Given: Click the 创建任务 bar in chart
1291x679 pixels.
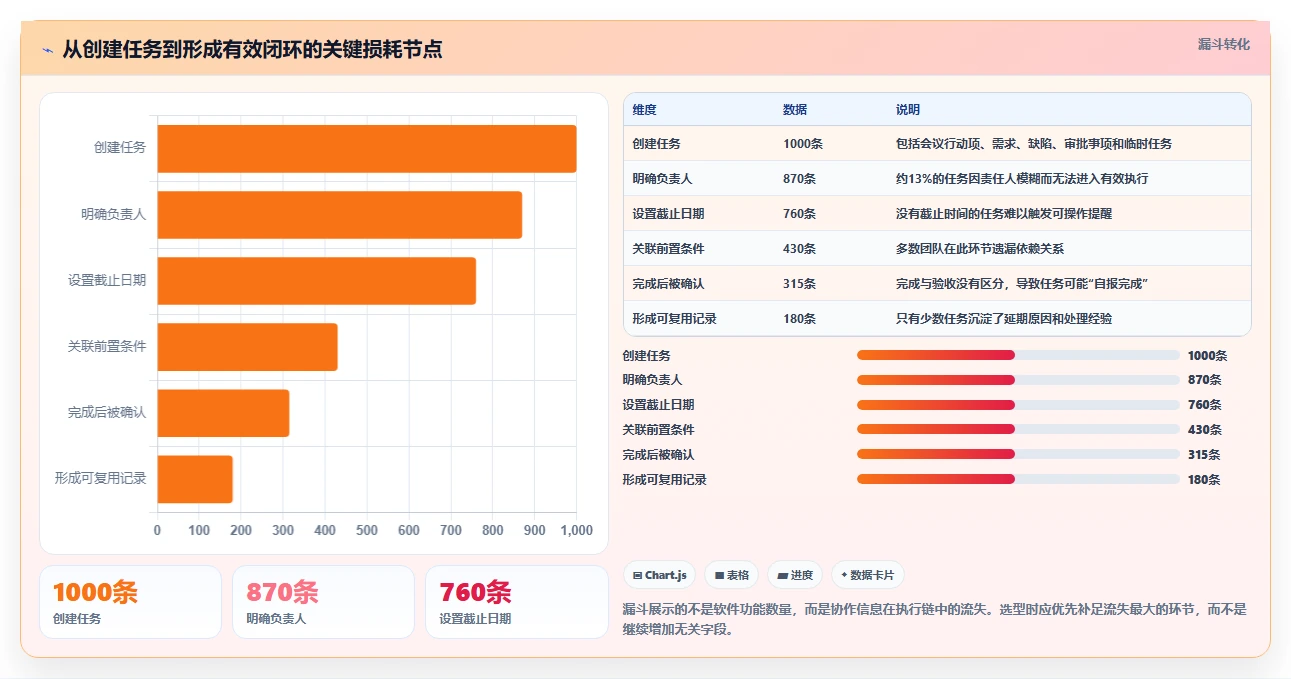Looking at the screenshot, I should (x=366, y=149).
